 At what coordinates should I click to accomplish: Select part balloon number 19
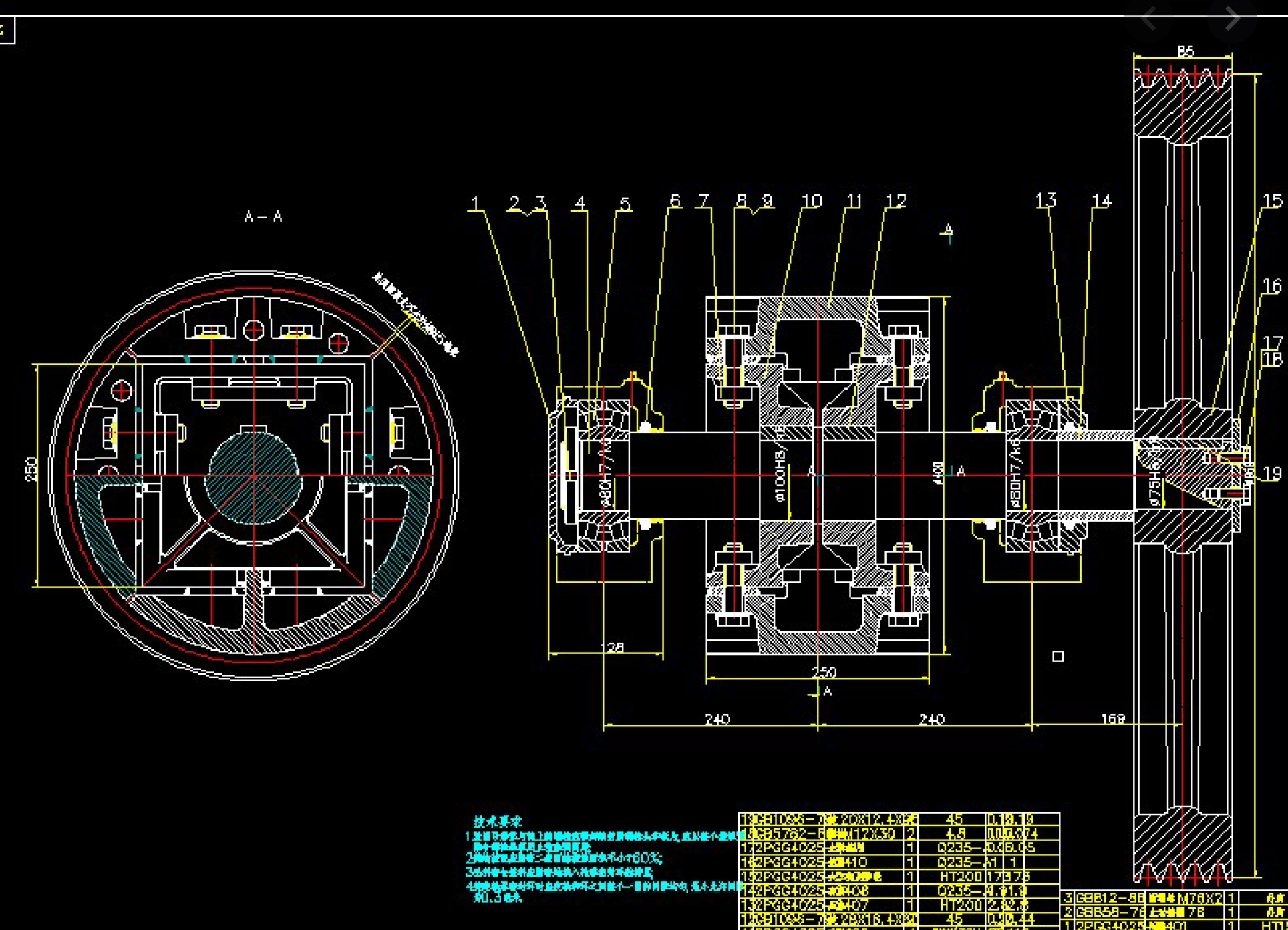[1273, 473]
